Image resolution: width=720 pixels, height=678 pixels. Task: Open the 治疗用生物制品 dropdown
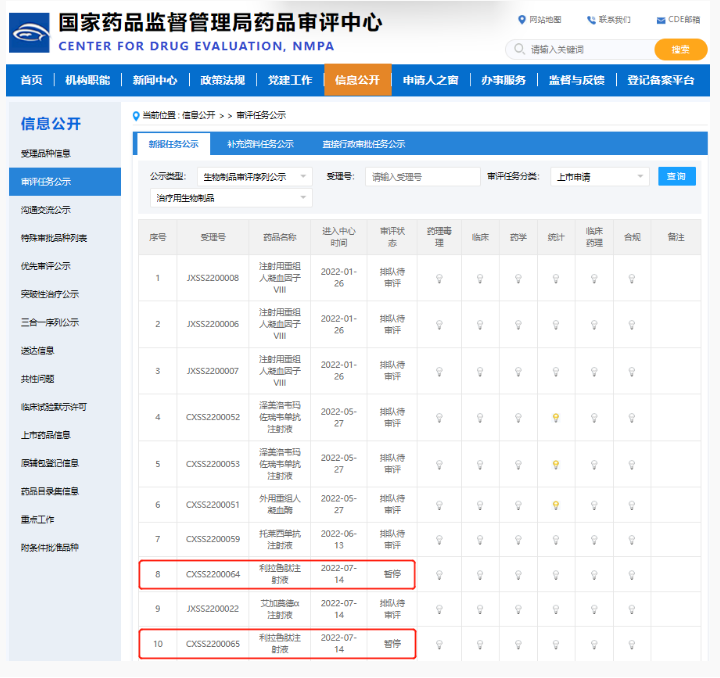coord(231,198)
